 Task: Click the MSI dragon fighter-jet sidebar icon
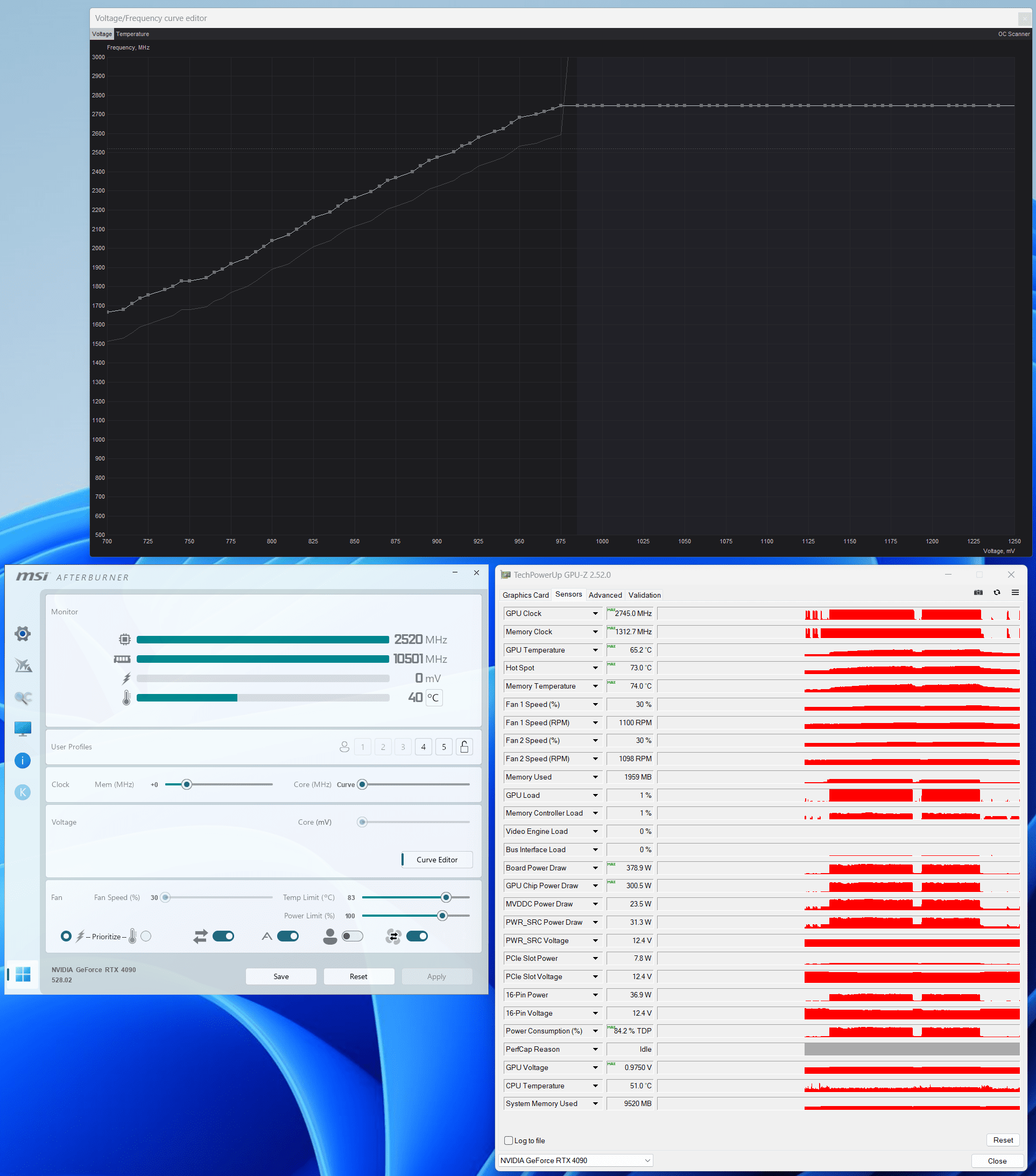pos(23,665)
